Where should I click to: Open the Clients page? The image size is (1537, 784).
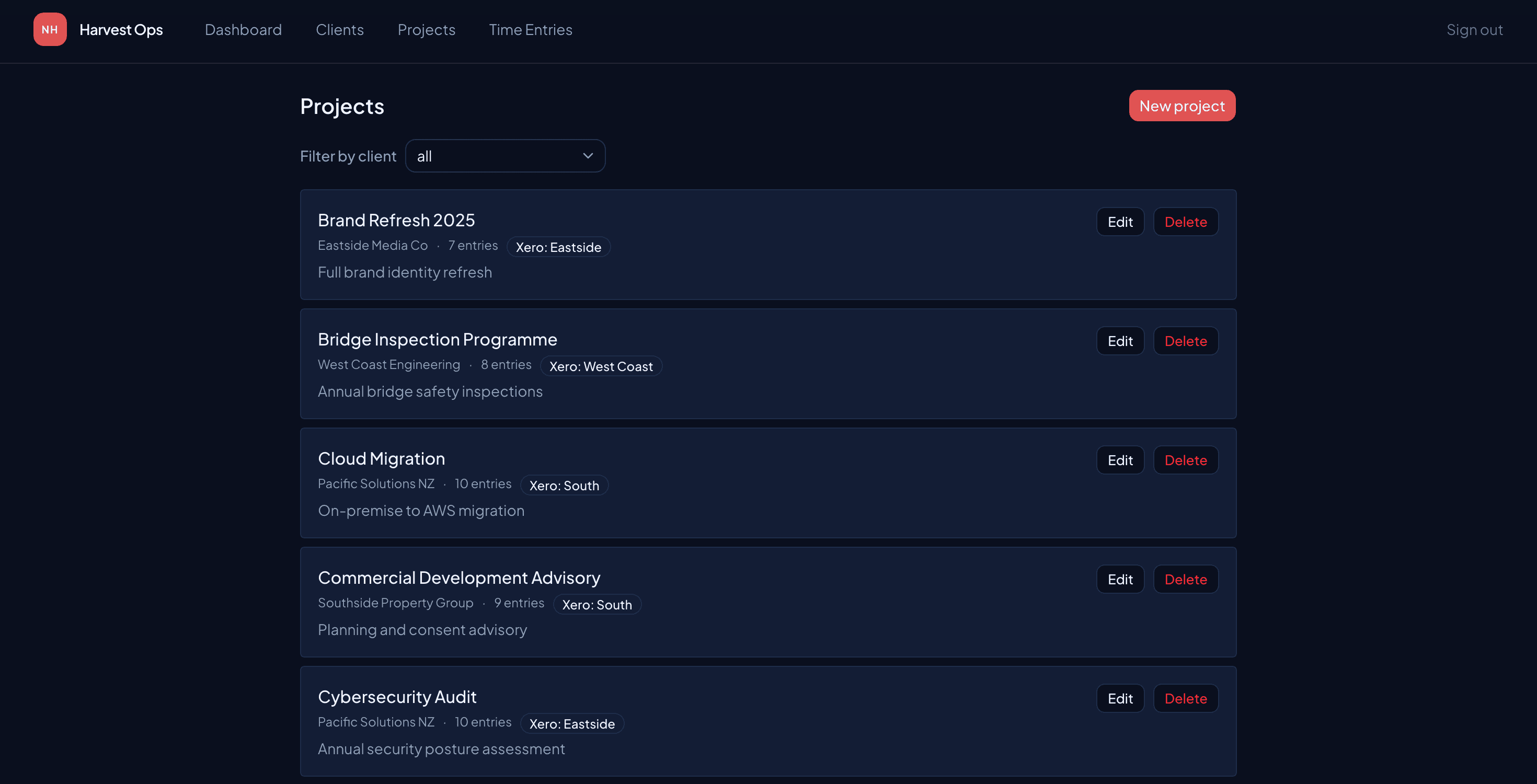(x=339, y=29)
